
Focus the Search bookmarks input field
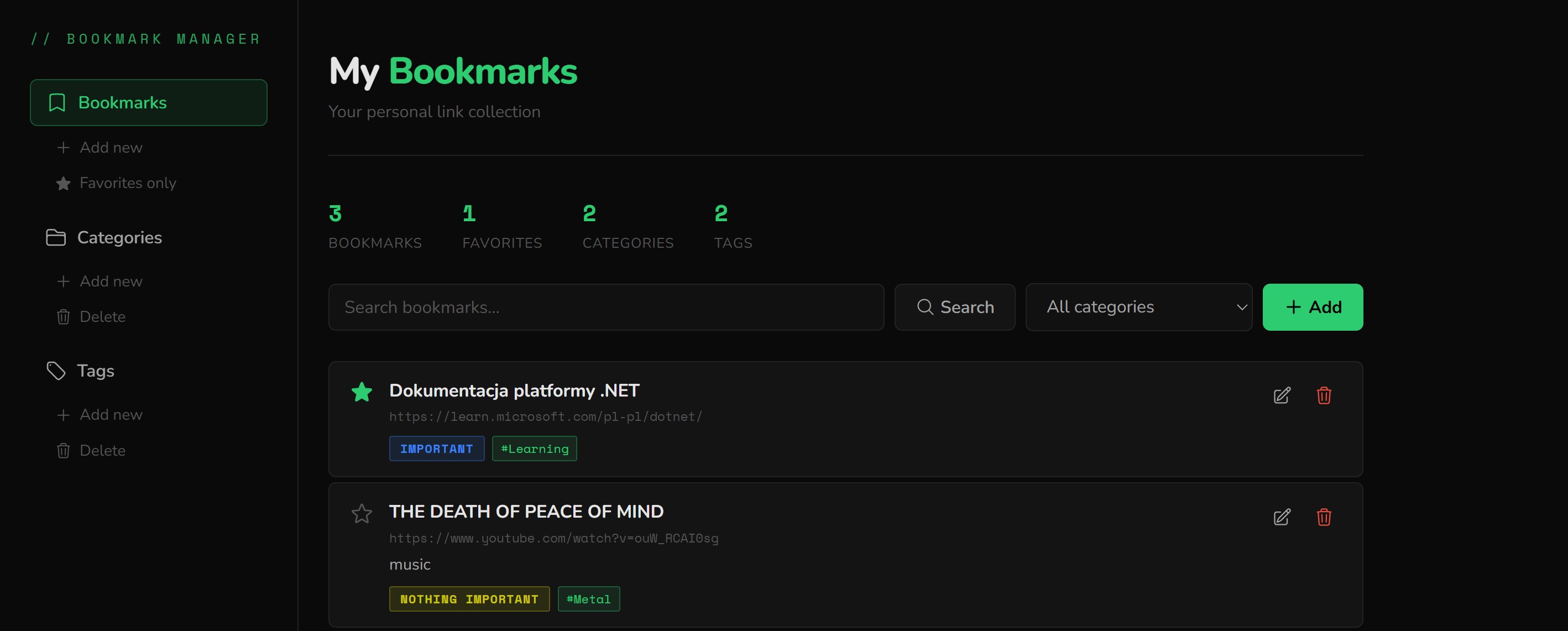pyautogui.click(x=607, y=307)
